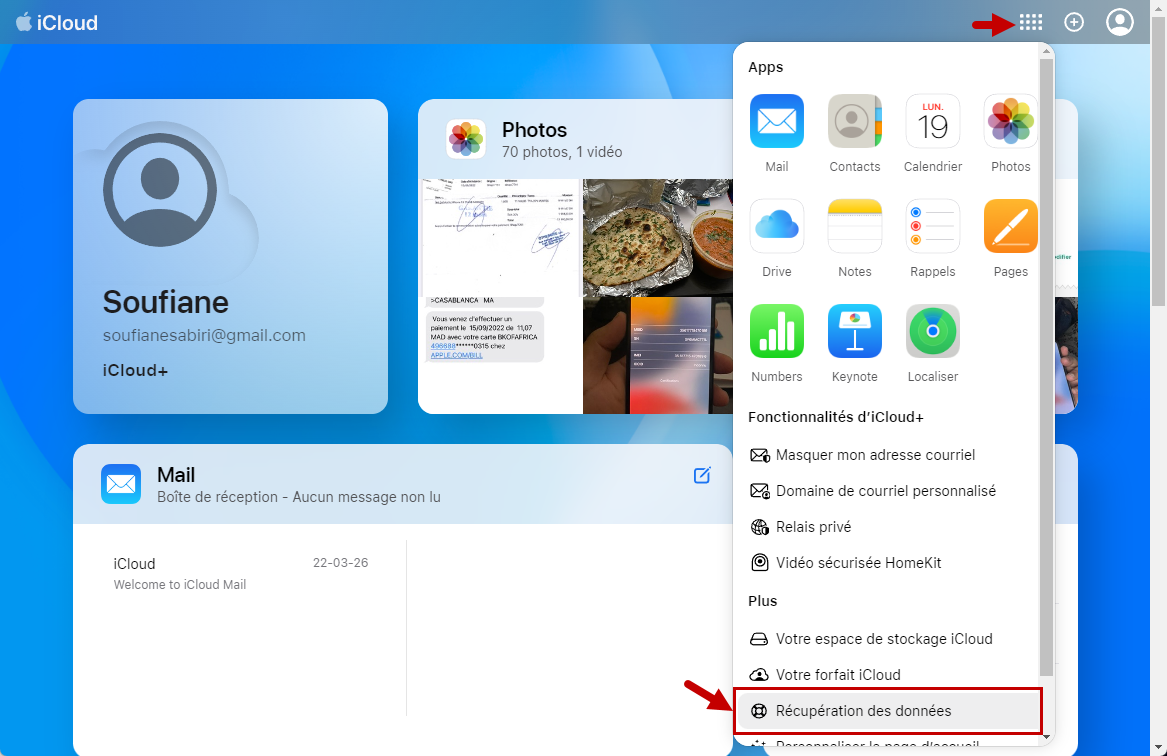Open the iCloud Drive app icon
This screenshot has height=756, width=1167.
[776, 226]
